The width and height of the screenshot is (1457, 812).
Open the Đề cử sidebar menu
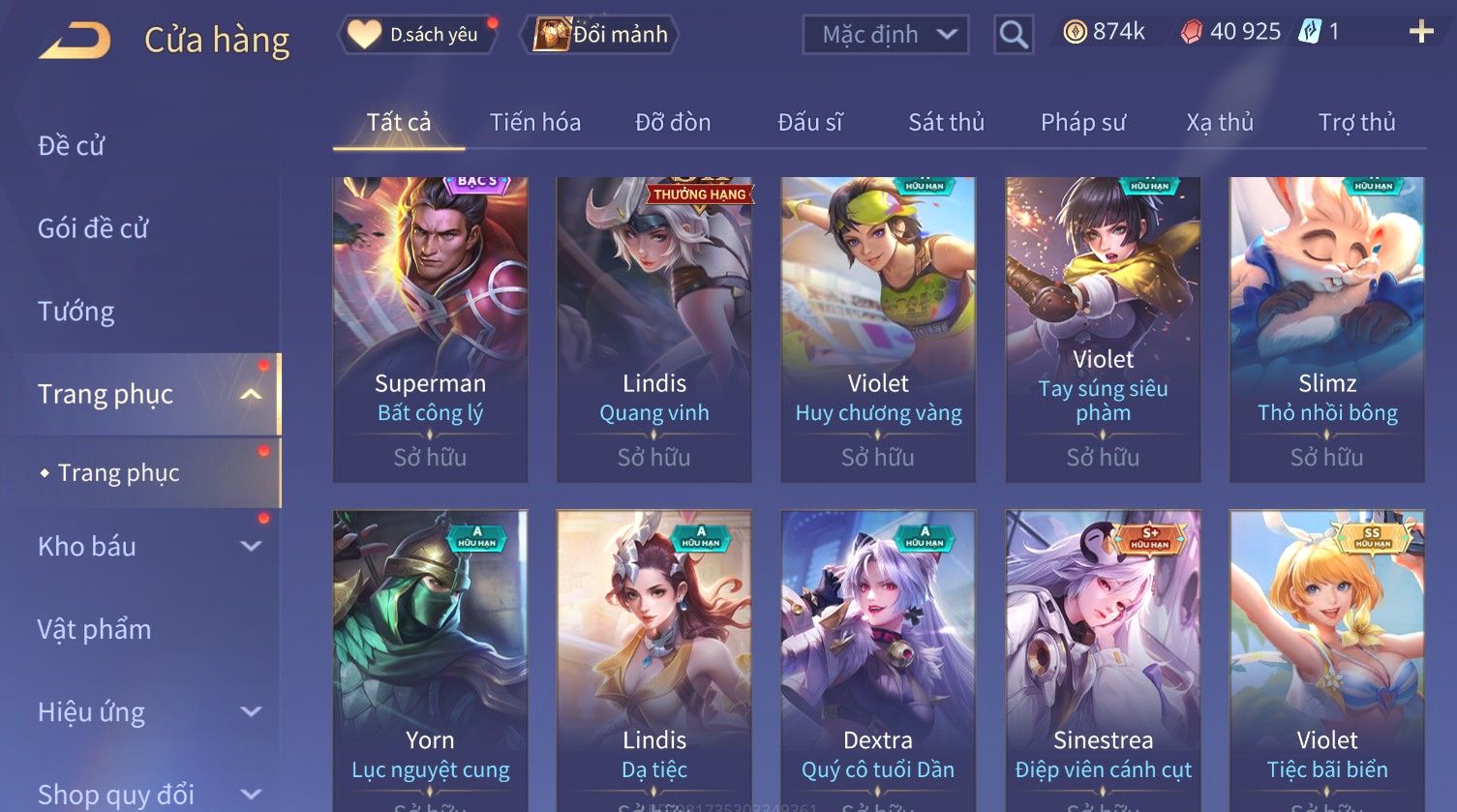coord(71,146)
